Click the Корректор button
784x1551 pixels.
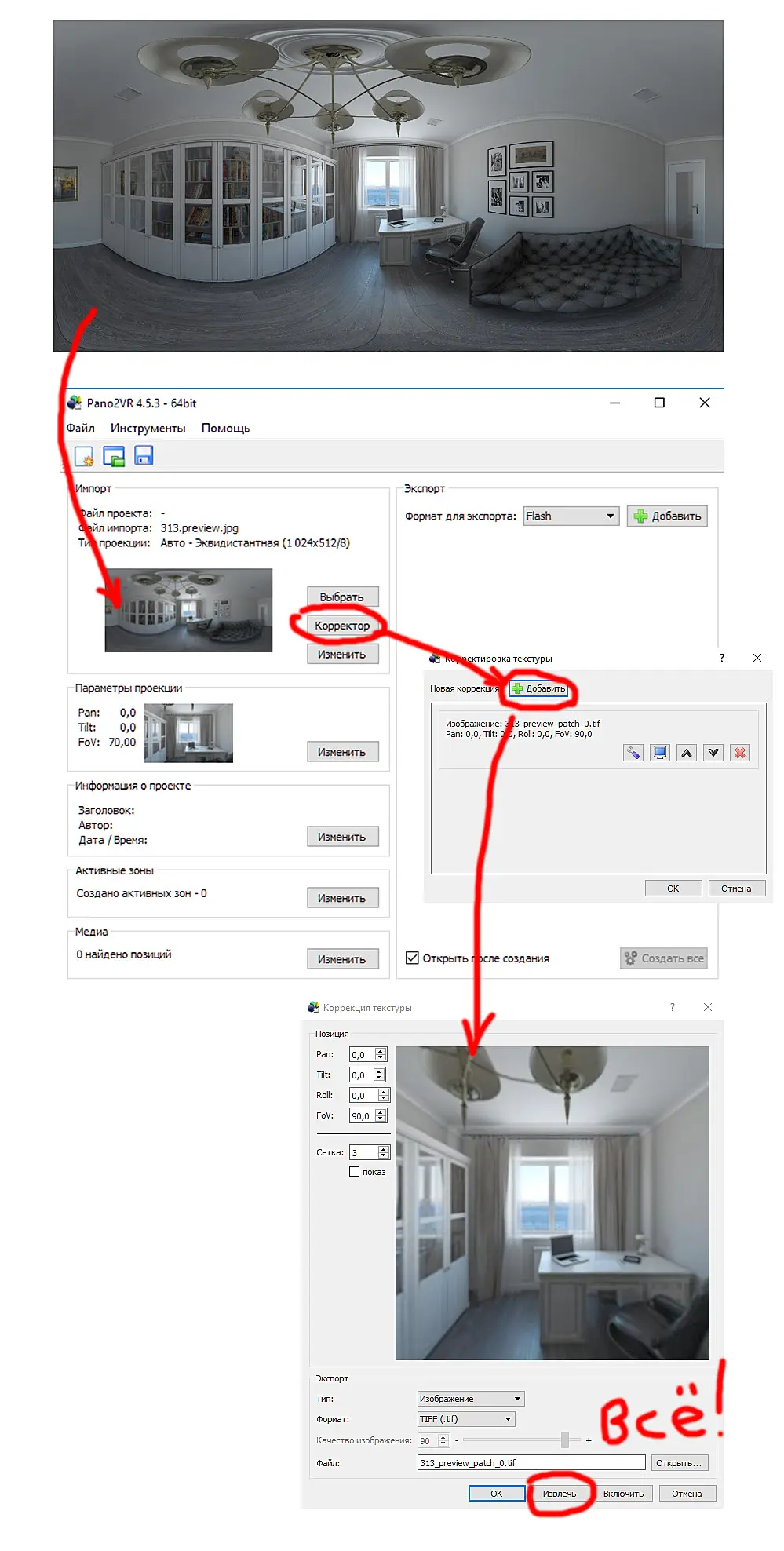(x=342, y=626)
